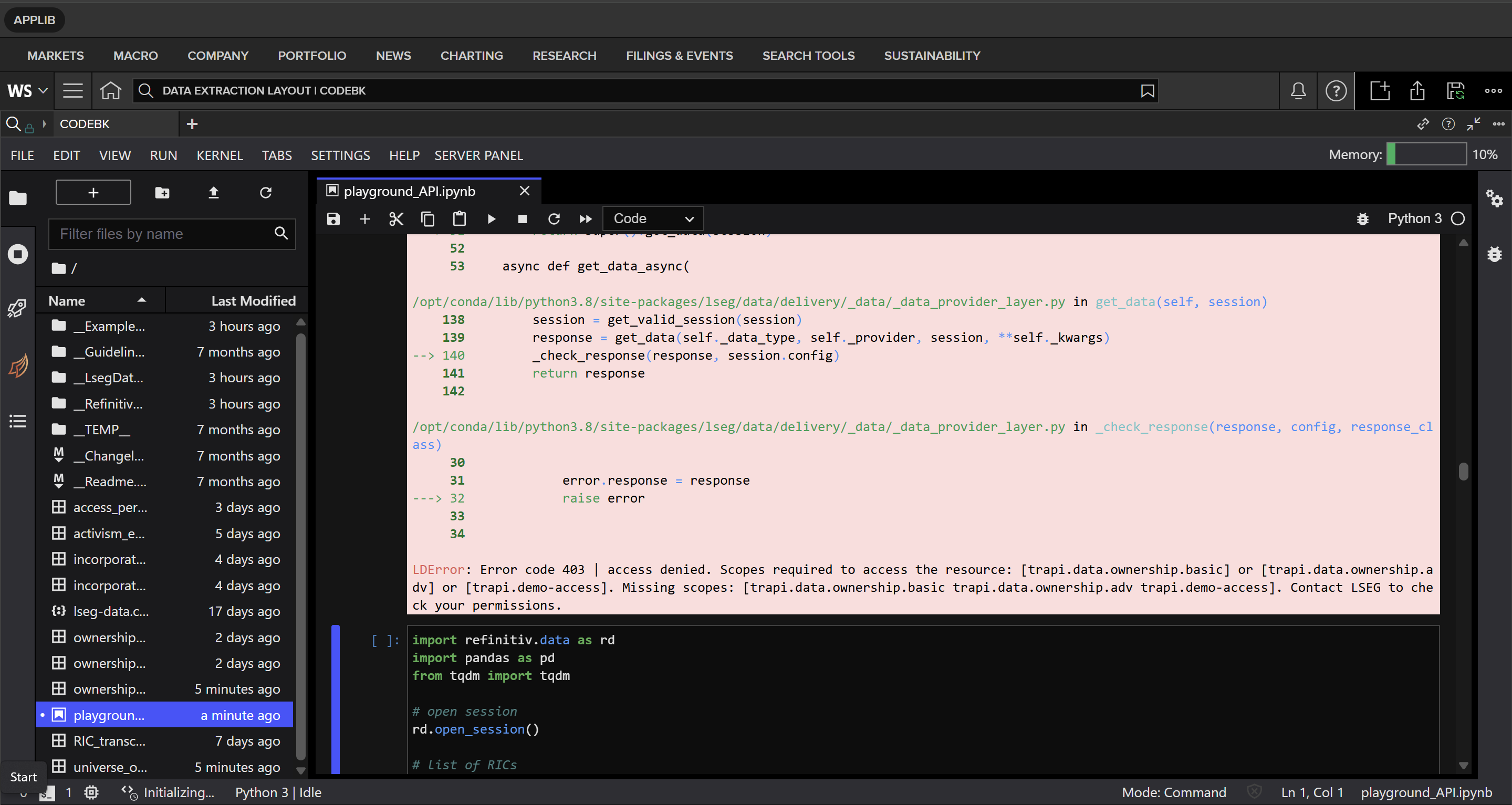This screenshot has width=1512, height=805.
Task: Interrupt the kernel with the stop icon
Action: (x=522, y=218)
